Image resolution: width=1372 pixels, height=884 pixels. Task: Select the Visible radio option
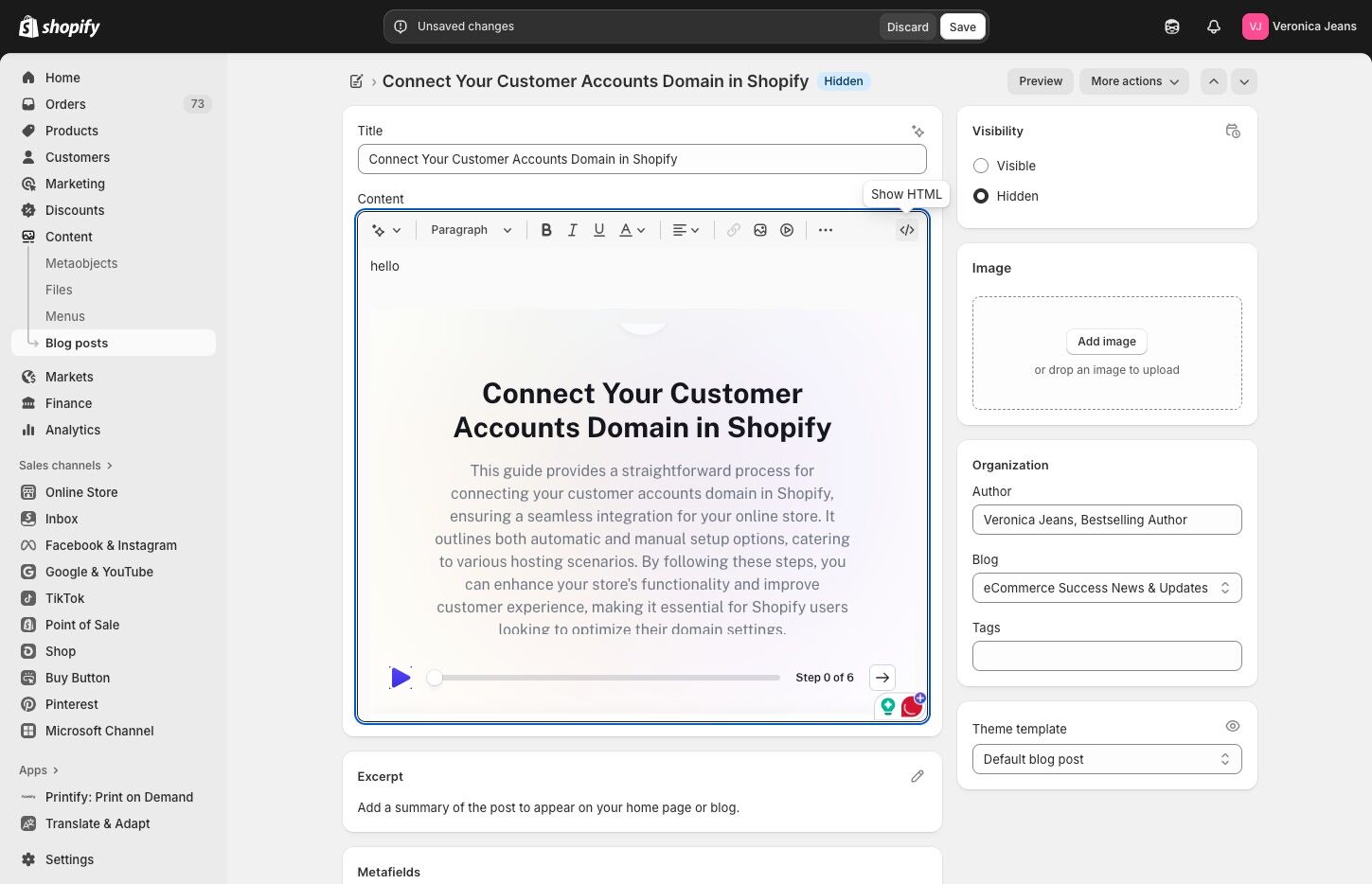(x=981, y=166)
